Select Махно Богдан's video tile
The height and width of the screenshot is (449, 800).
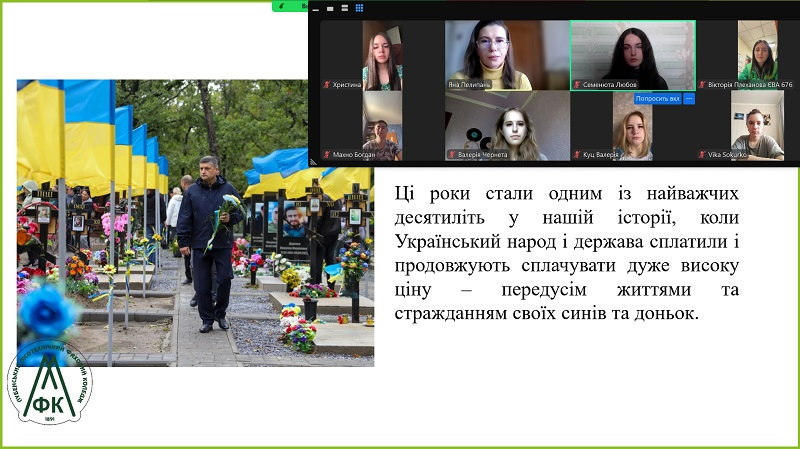click(x=382, y=126)
